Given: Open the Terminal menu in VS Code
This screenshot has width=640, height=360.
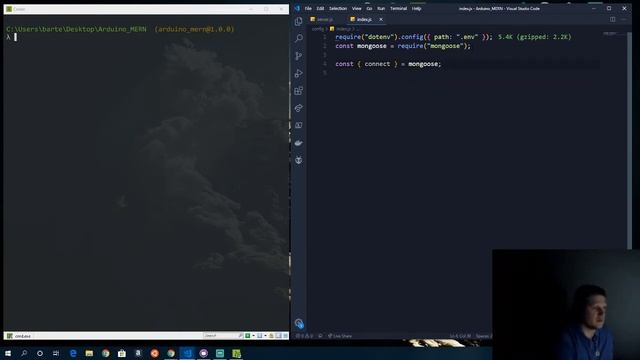Looking at the screenshot, I should pyautogui.click(x=398, y=8).
